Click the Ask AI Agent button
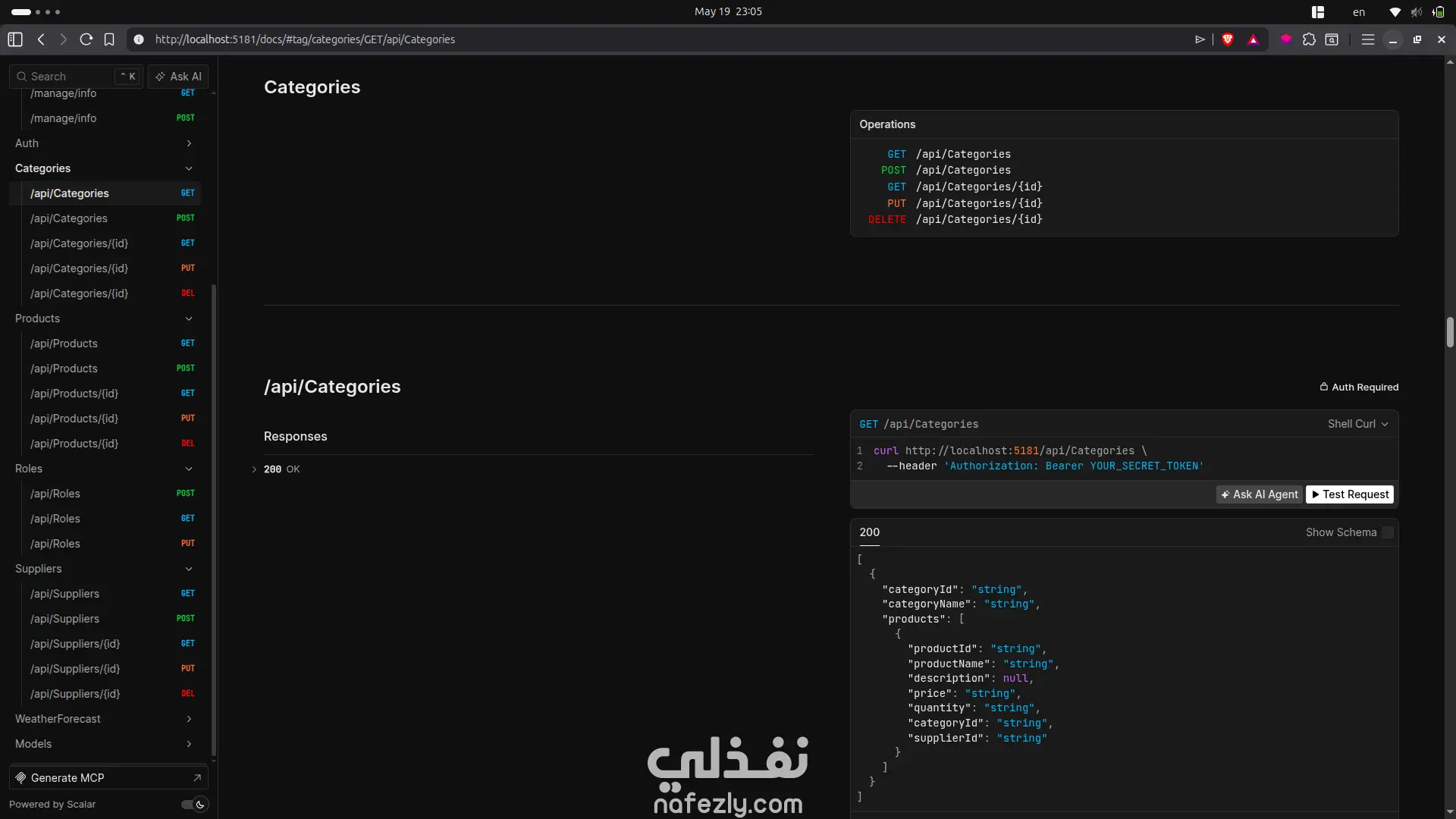This screenshot has width=1456, height=819. coord(1260,494)
